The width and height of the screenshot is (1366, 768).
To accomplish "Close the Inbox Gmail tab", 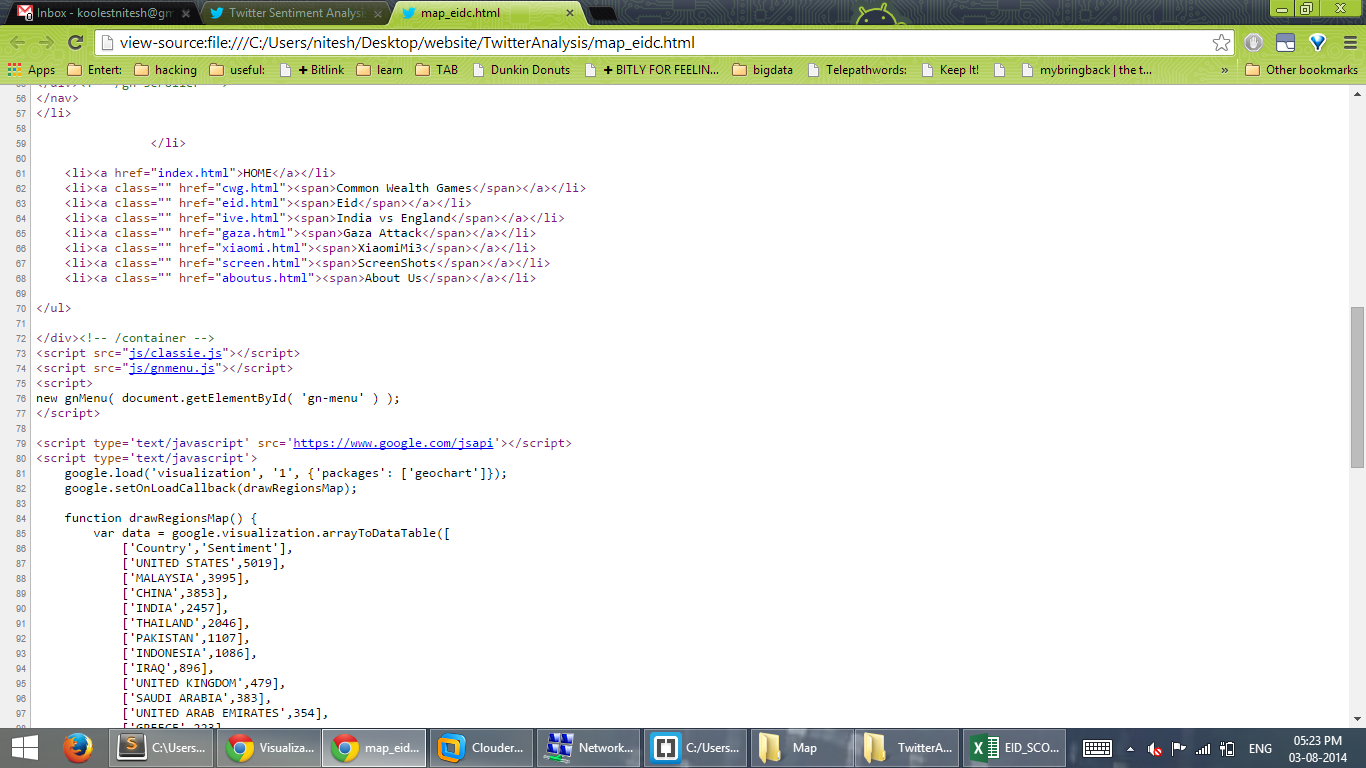I will click(x=186, y=14).
